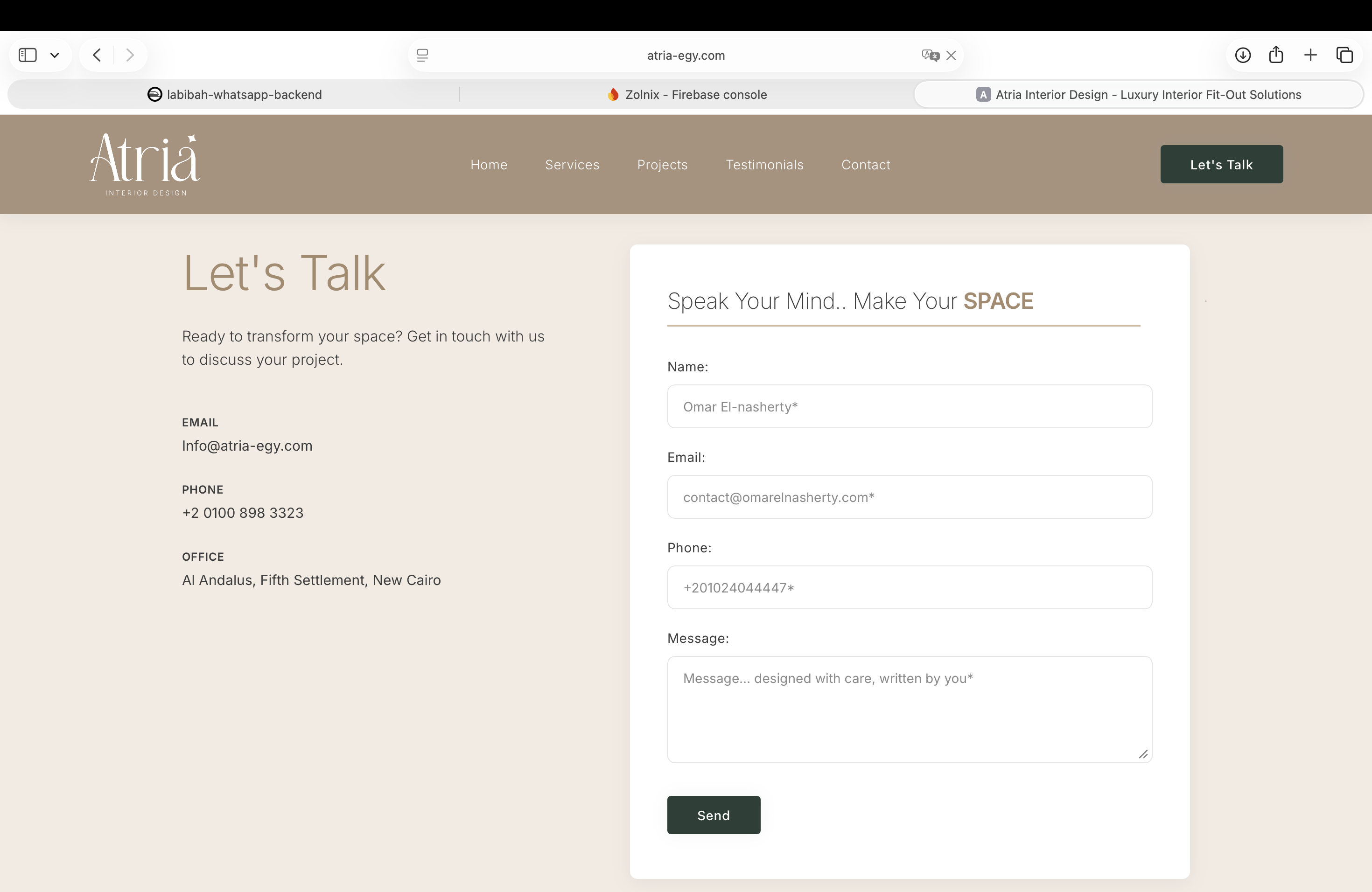The height and width of the screenshot is (892, 1372).
Task: Expand the tab group chevron in the toolbar
Action: point(55,55)
